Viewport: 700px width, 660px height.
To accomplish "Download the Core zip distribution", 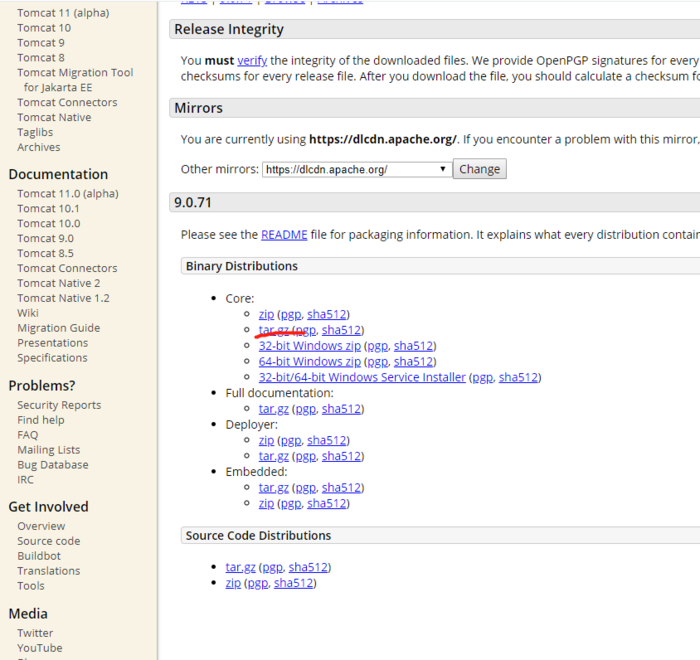I will coord(266,314).
